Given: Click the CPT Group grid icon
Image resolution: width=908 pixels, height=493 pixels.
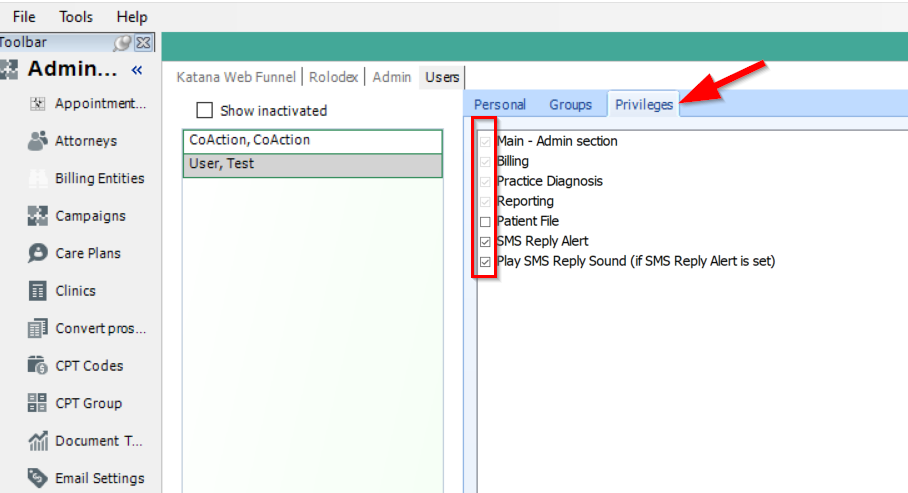Looking at the screenshot, I should tap(38, 403).
